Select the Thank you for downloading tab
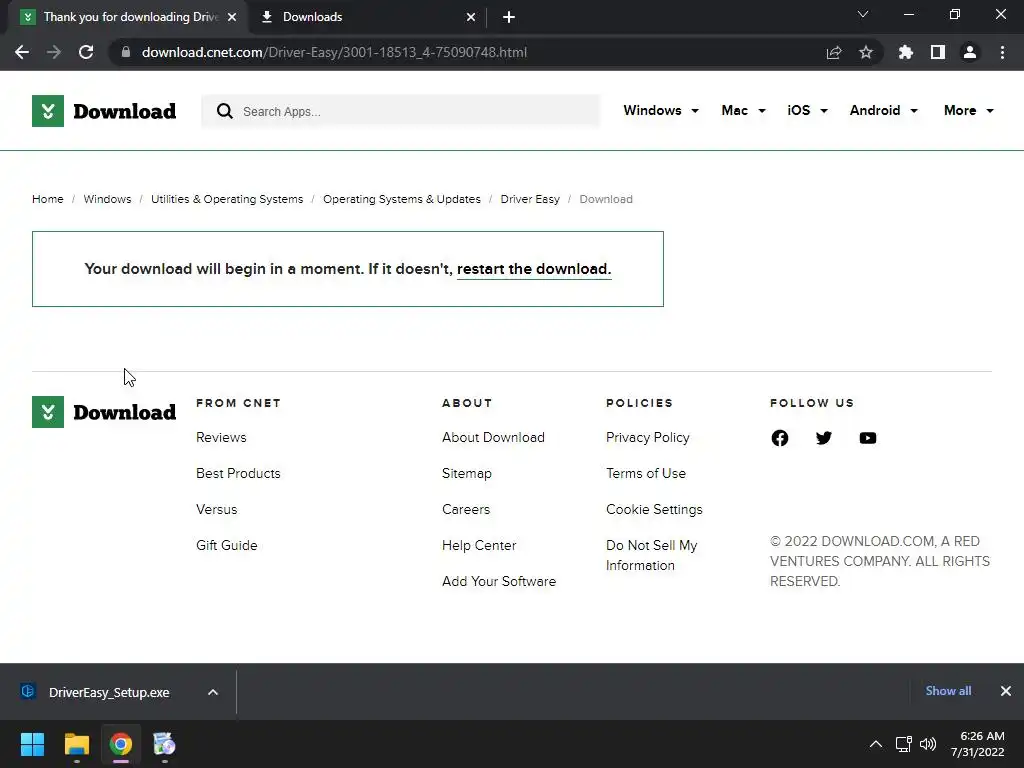 [x=129, y=17]
